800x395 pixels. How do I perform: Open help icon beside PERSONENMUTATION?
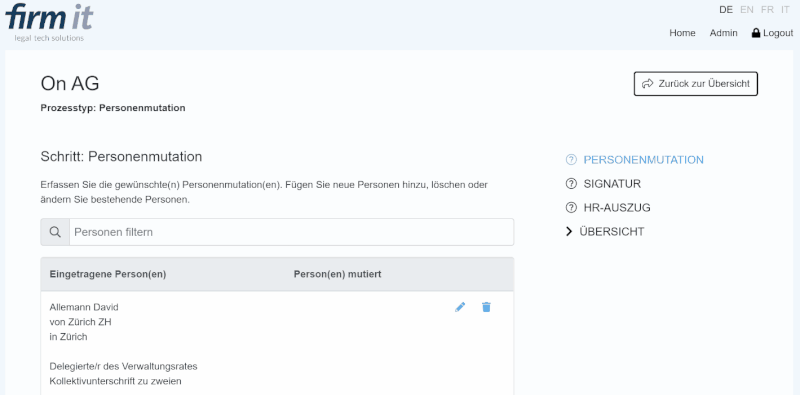(x=571, y=160)
